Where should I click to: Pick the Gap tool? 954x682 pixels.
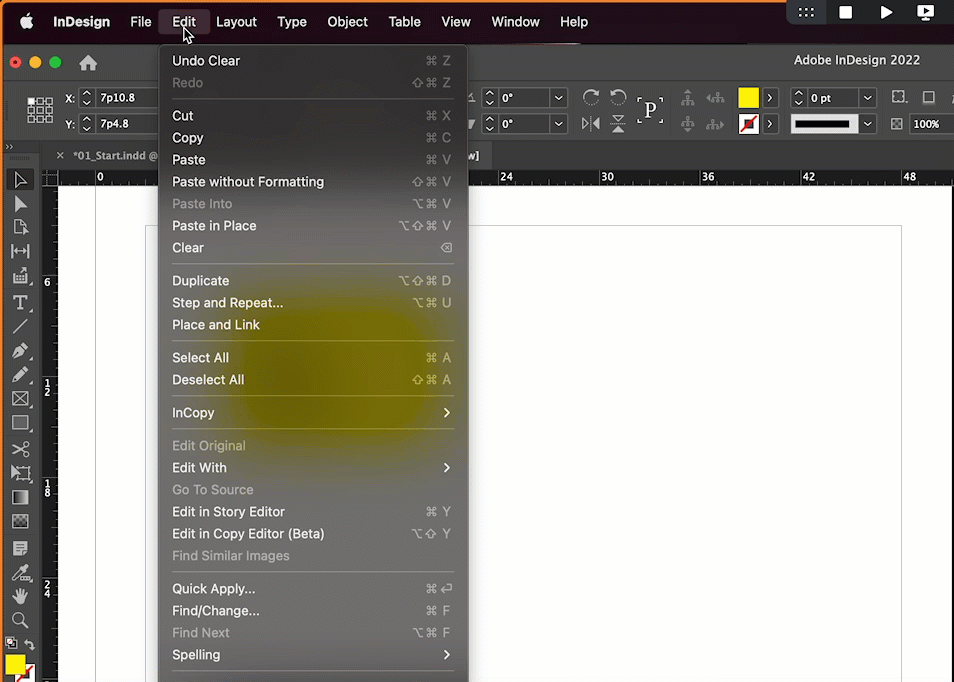19,251
